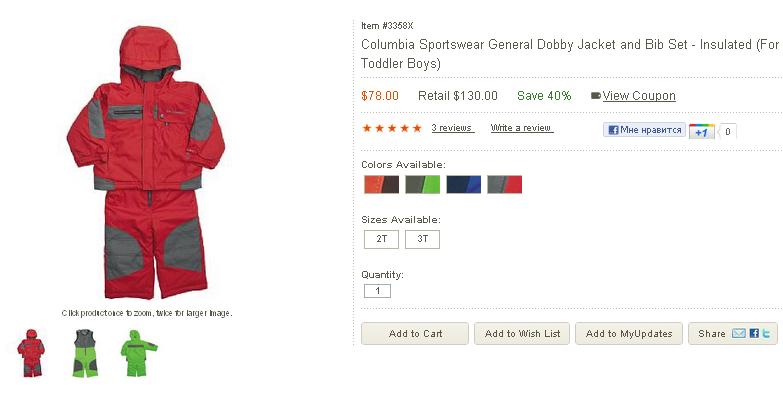Select size 3T
The height and width of the screenshot is (394, 783).
[422, 239]
